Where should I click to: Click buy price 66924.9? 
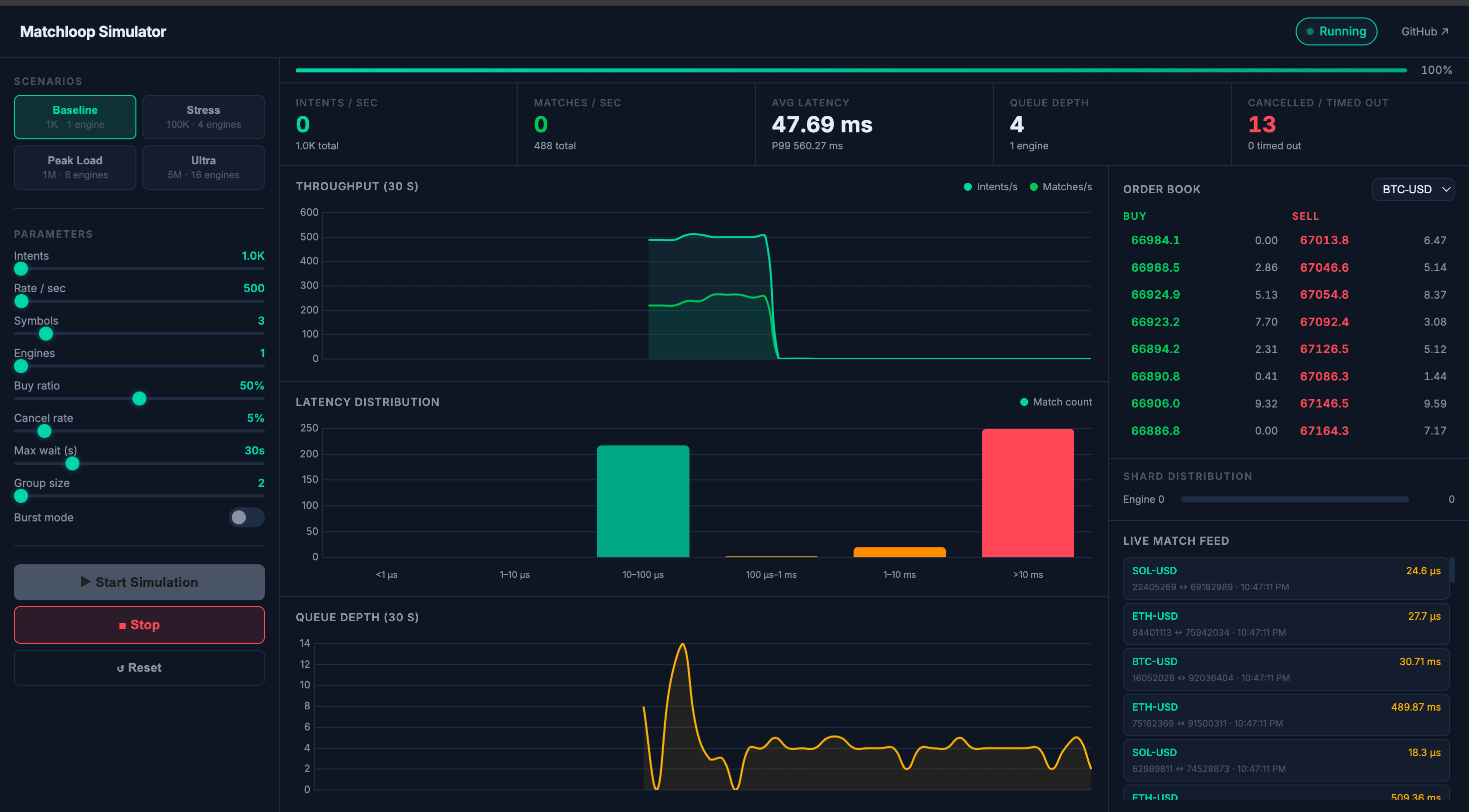point(1155,295)
